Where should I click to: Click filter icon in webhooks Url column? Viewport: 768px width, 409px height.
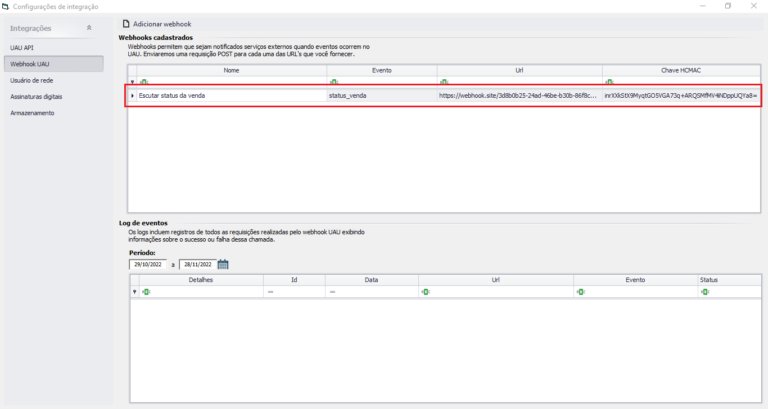coord(443,82)
